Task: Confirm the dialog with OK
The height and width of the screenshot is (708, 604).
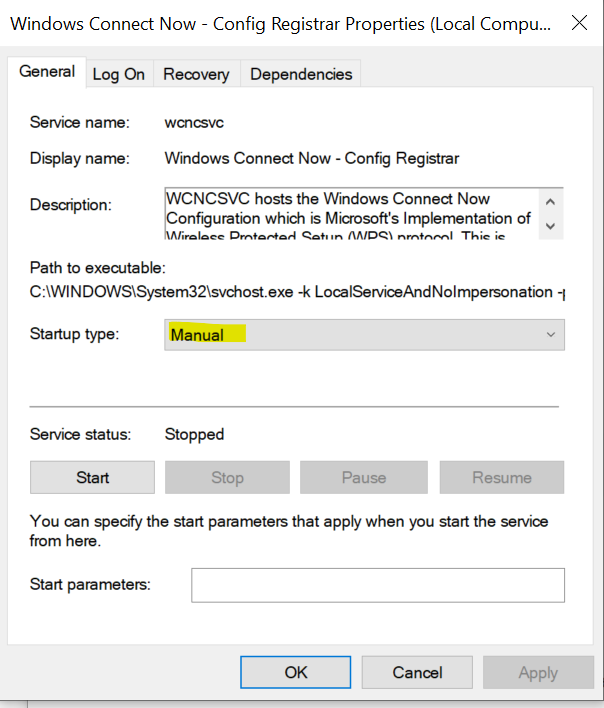Action: 296,672
